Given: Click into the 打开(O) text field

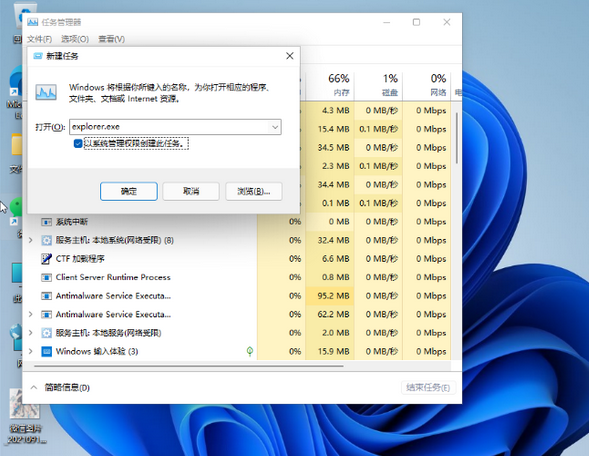Looking at the screenshot, I should click(x=170, y=127).
